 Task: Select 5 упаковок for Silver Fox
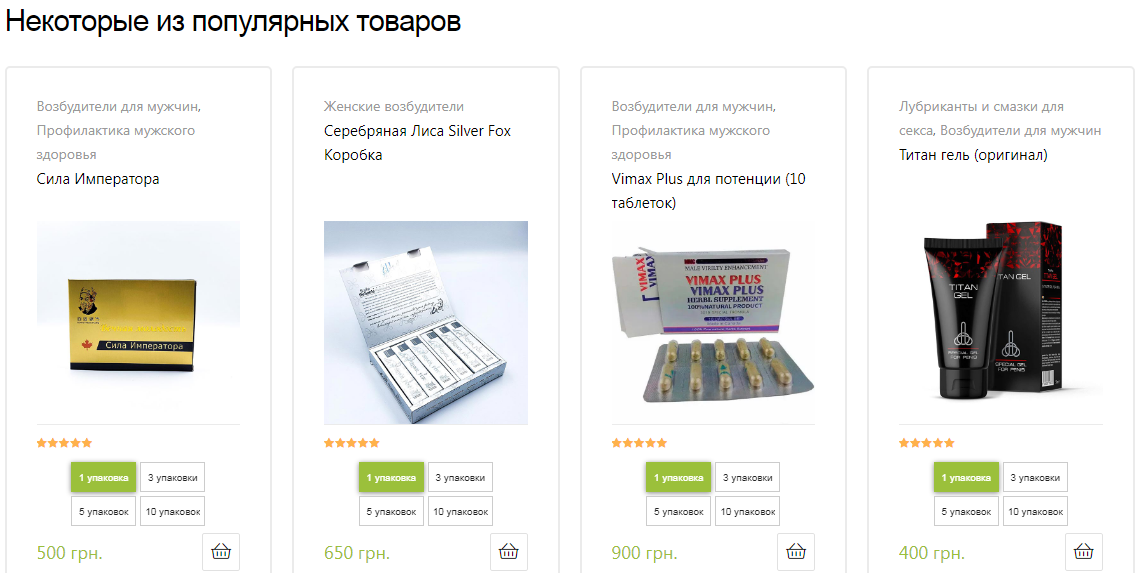[x=391, y=511]
